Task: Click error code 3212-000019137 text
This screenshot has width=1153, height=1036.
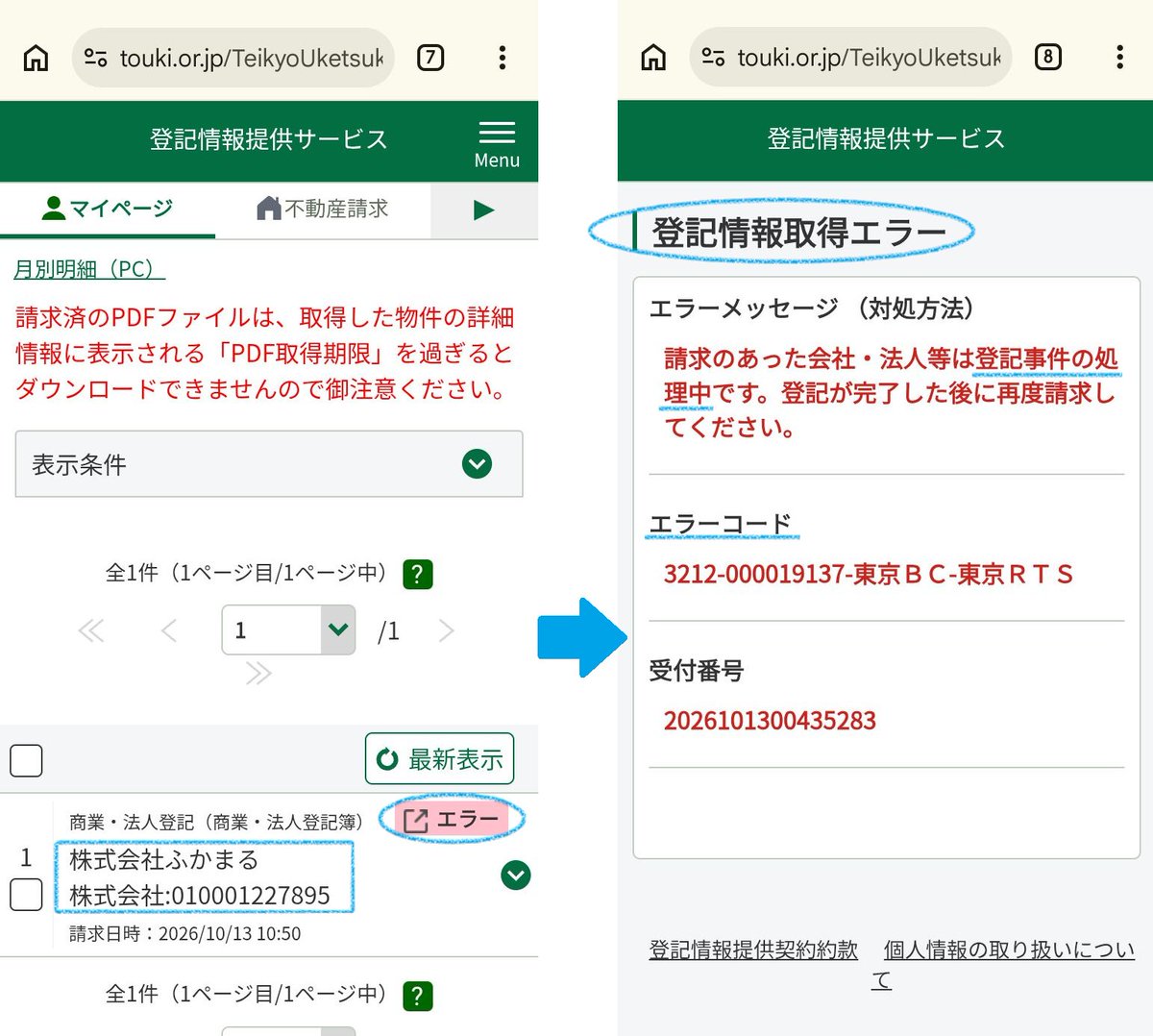Action: 868,575
